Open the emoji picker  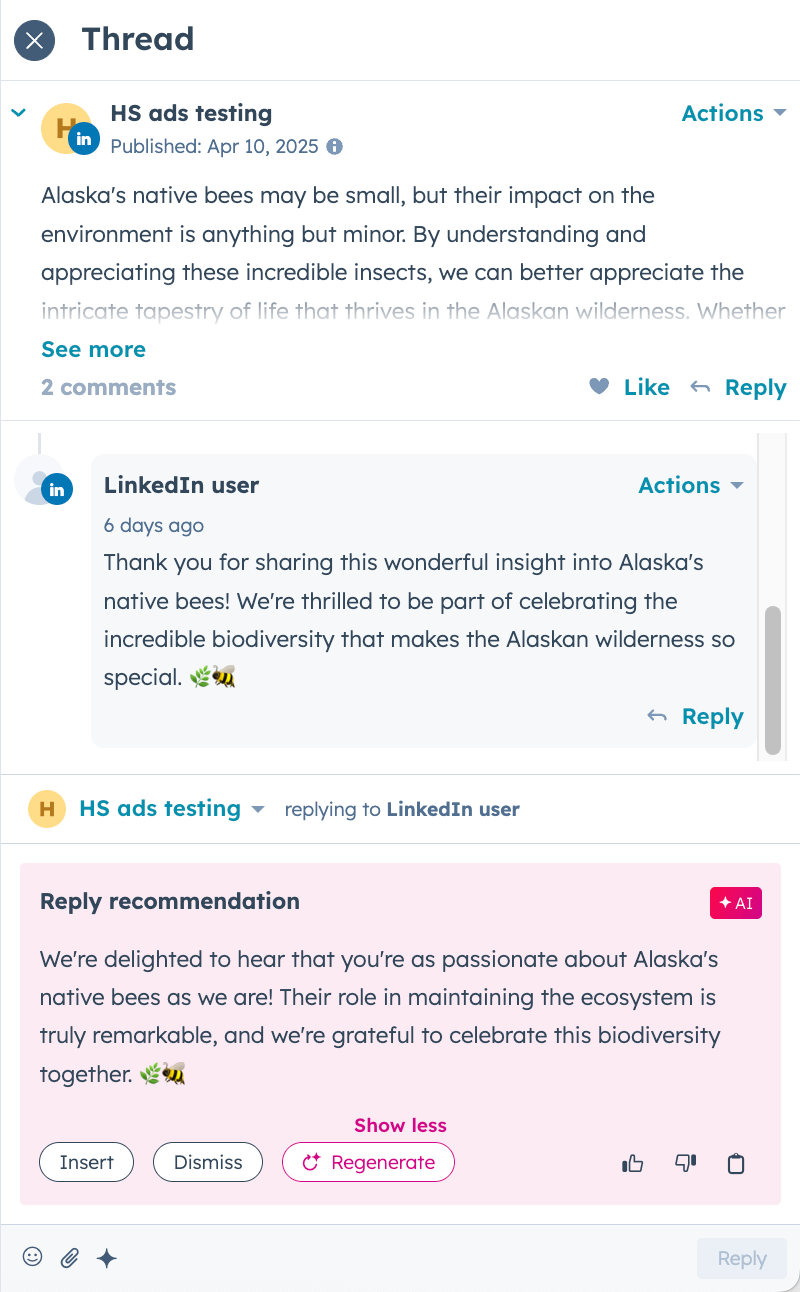tap(33, 1257)
